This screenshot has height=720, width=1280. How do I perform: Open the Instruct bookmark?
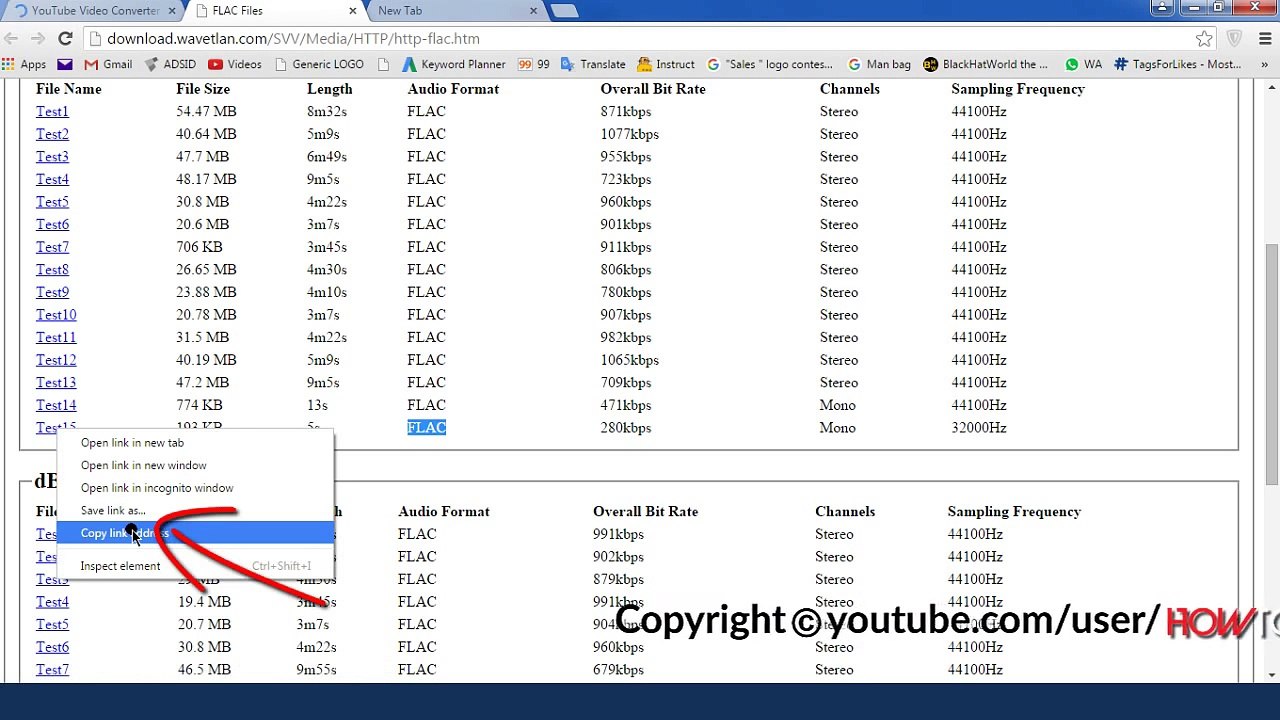click(x=666, y=64)
